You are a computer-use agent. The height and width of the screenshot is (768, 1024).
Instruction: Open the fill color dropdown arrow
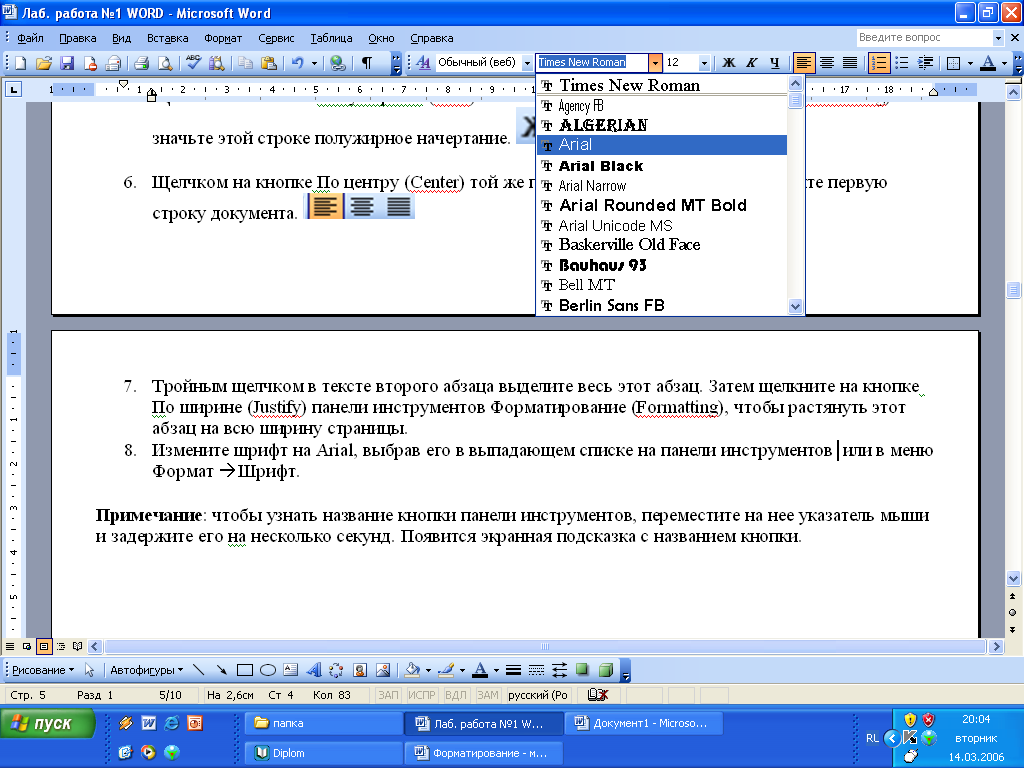point(428,670)
